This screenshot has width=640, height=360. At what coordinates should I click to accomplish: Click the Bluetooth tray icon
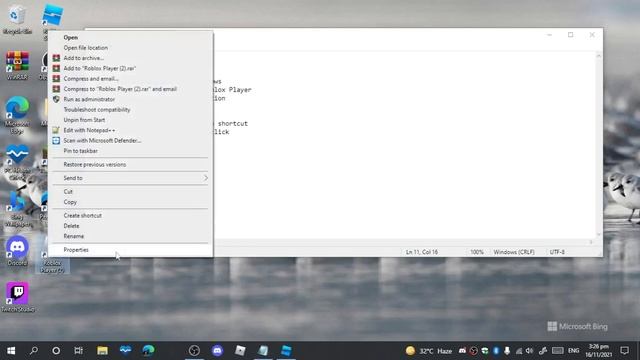click(496, 351)
